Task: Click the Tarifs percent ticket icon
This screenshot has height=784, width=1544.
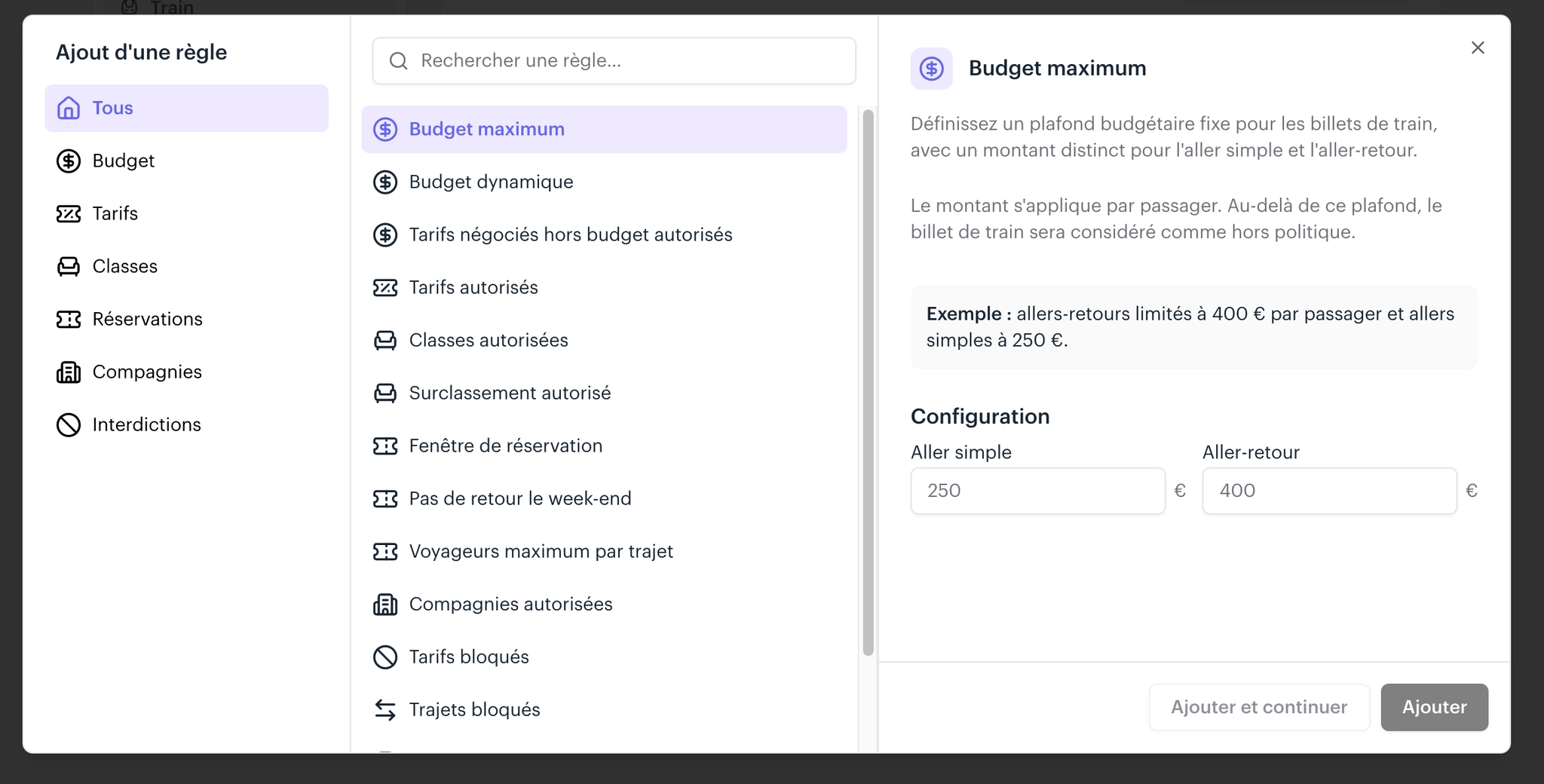Action: pos(69,213)
